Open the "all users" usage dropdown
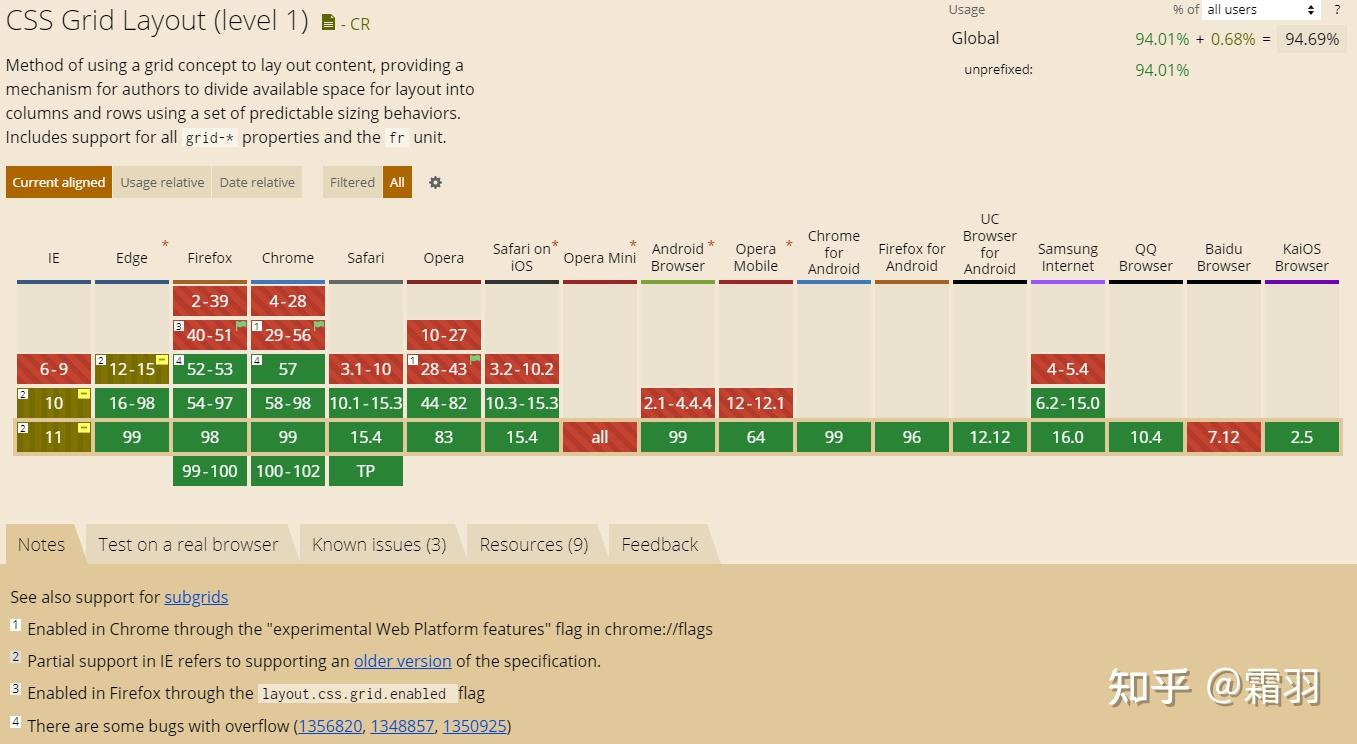Viewport: 1357px width, 744px height. [x=1260, y=10]
